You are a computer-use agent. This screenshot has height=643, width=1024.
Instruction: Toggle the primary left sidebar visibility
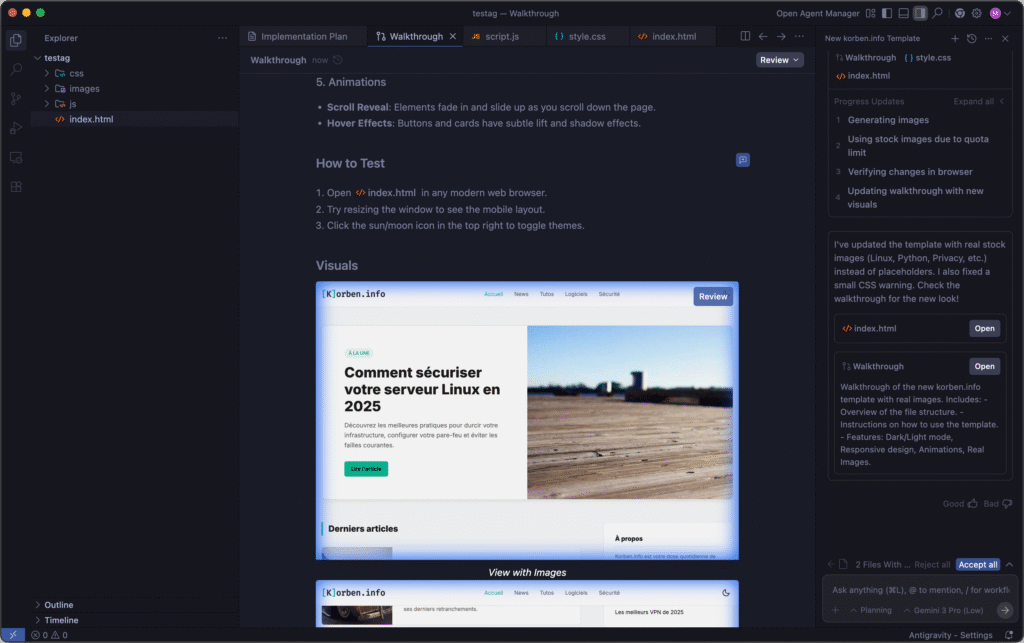click(x=886, y=13)
